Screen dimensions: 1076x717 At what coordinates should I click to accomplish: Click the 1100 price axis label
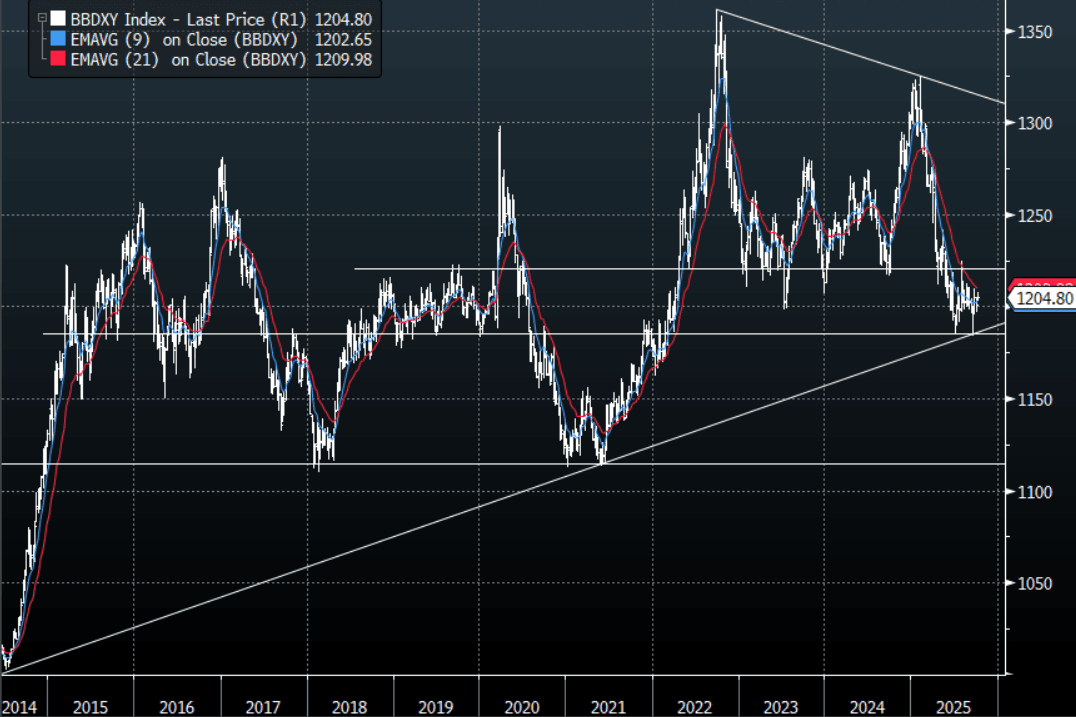(1034, 493)
